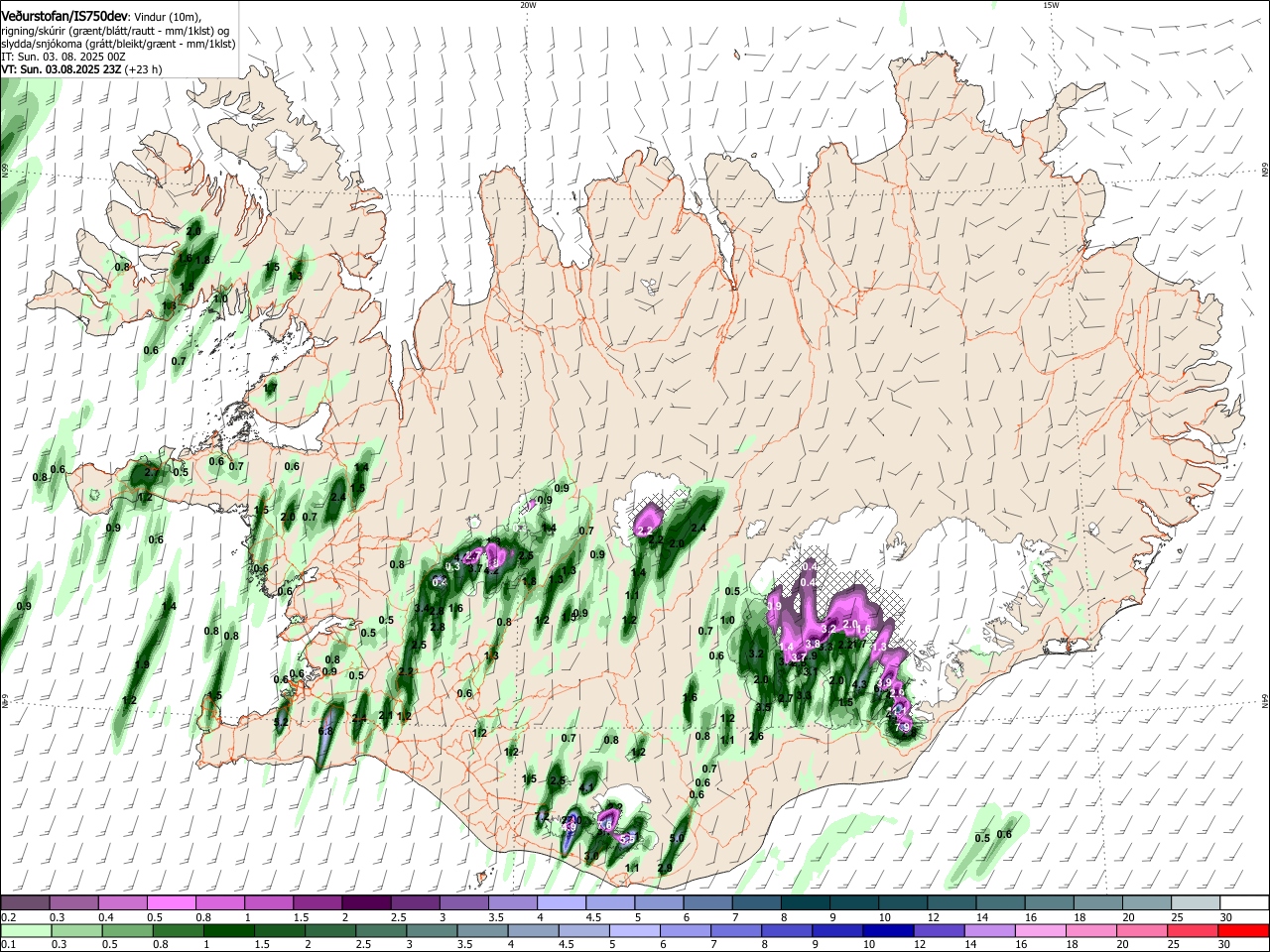Click the 7.2 precipitation value on south coast
Viewport: 1270px width, 952px height.
(x=541, y=816)
